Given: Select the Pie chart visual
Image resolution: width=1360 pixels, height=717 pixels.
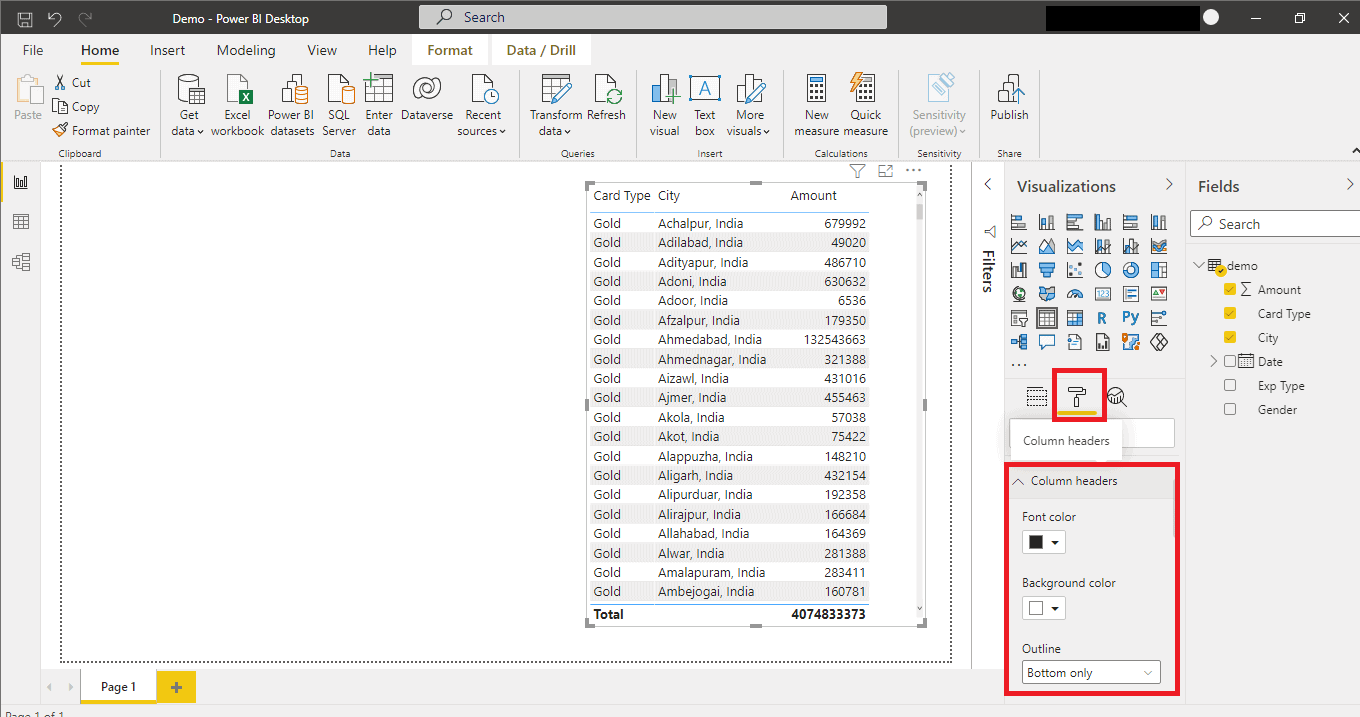Looking at the screenshot, I should pos(1103,269).
